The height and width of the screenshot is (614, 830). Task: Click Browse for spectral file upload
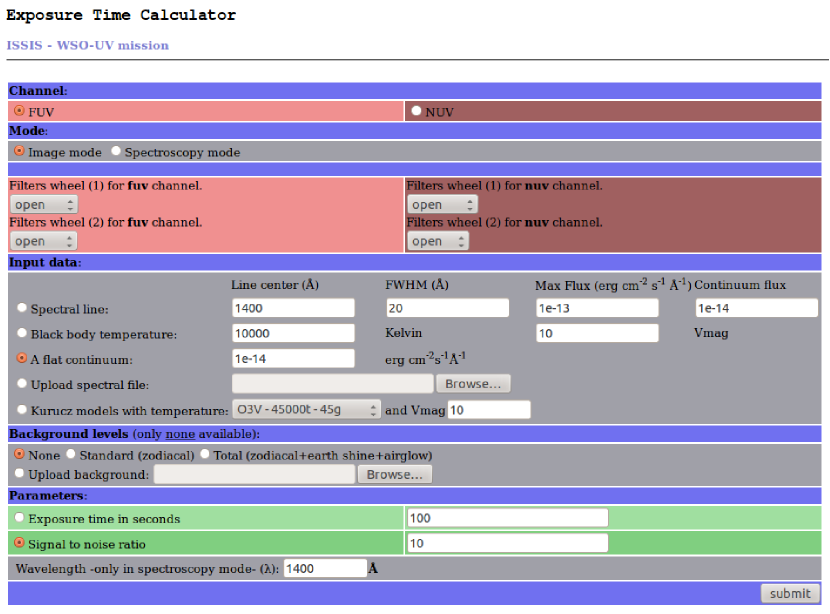(473, 384)
